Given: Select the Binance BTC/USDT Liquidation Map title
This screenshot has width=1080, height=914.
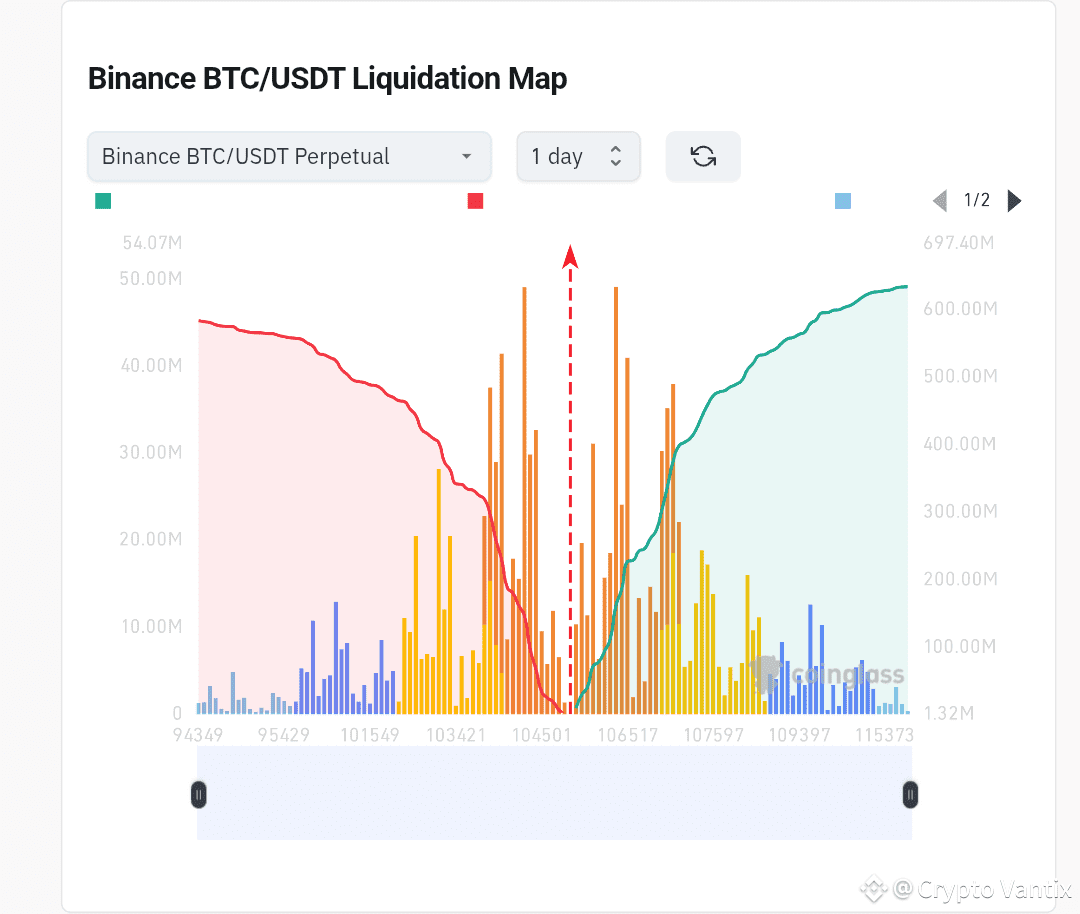Looking at the screenshot, I should [x=327, y=78].
